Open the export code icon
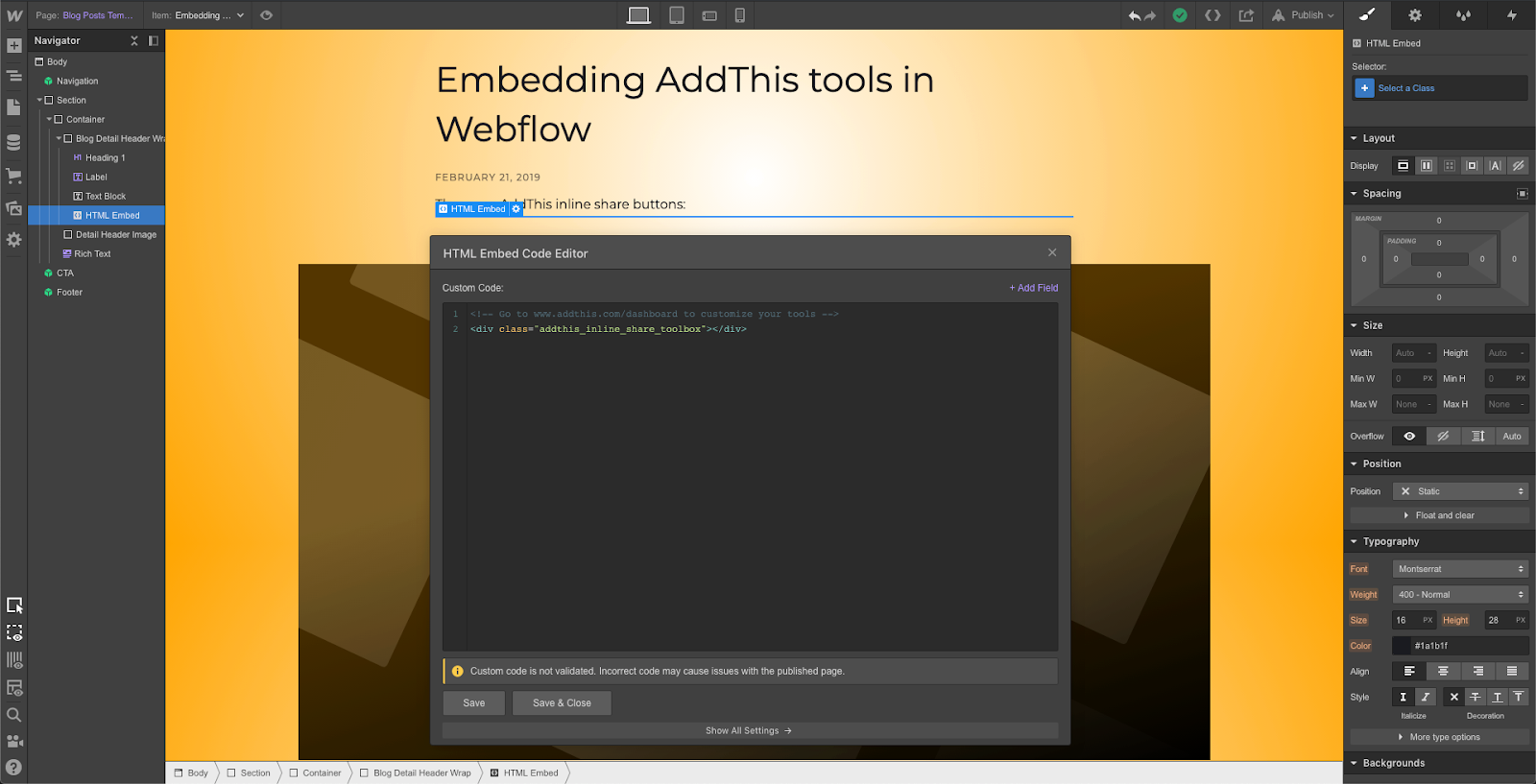The height and width of the screenshot is (784, 1536). 1212,15
